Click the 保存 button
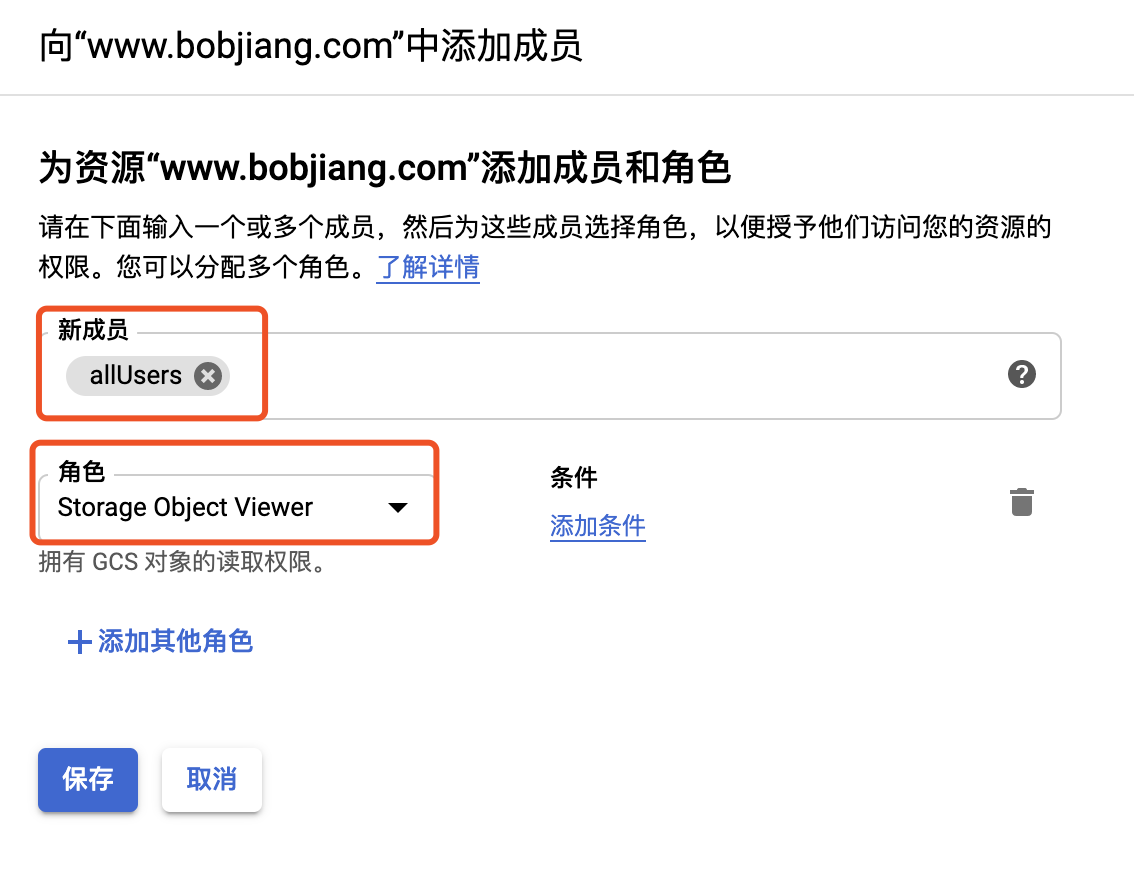This screenshot has width=1134, height=882. point(88,779)
